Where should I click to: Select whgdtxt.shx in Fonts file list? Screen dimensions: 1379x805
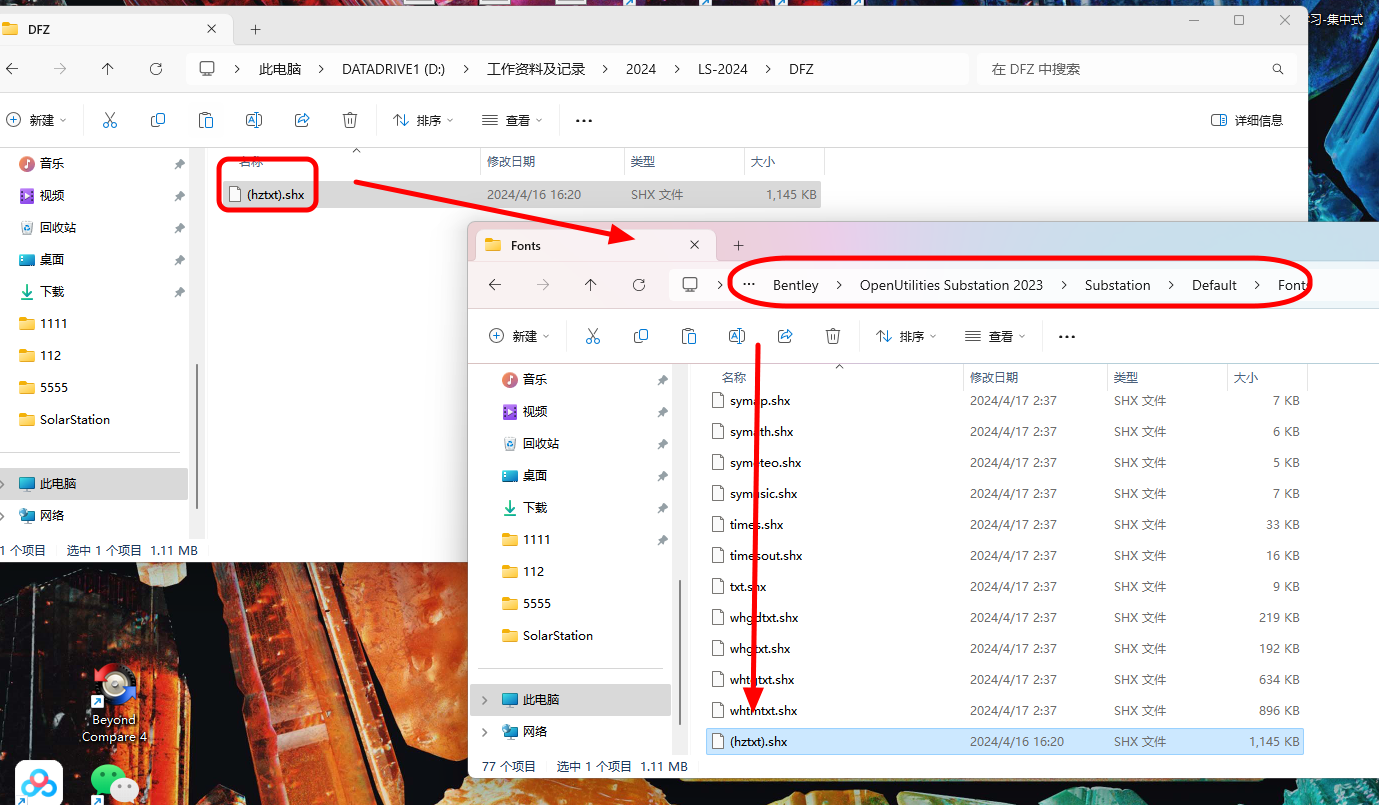pyautogui.click(x=1005, y=618)
